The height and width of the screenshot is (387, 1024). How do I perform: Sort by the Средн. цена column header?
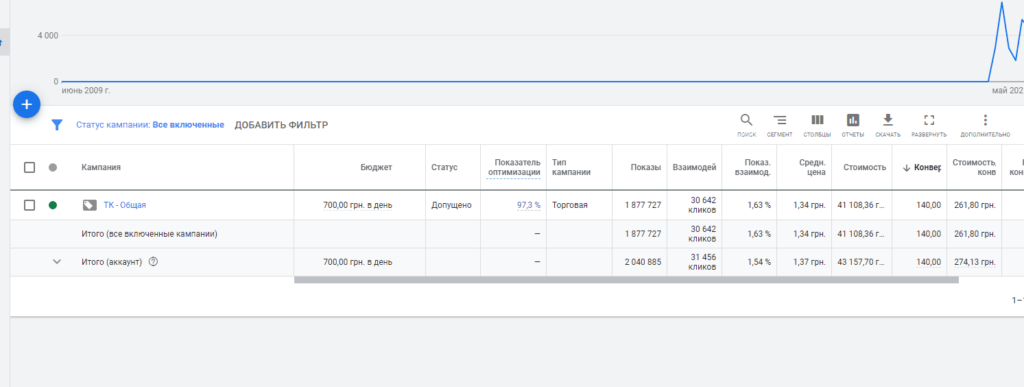(812, 167)
